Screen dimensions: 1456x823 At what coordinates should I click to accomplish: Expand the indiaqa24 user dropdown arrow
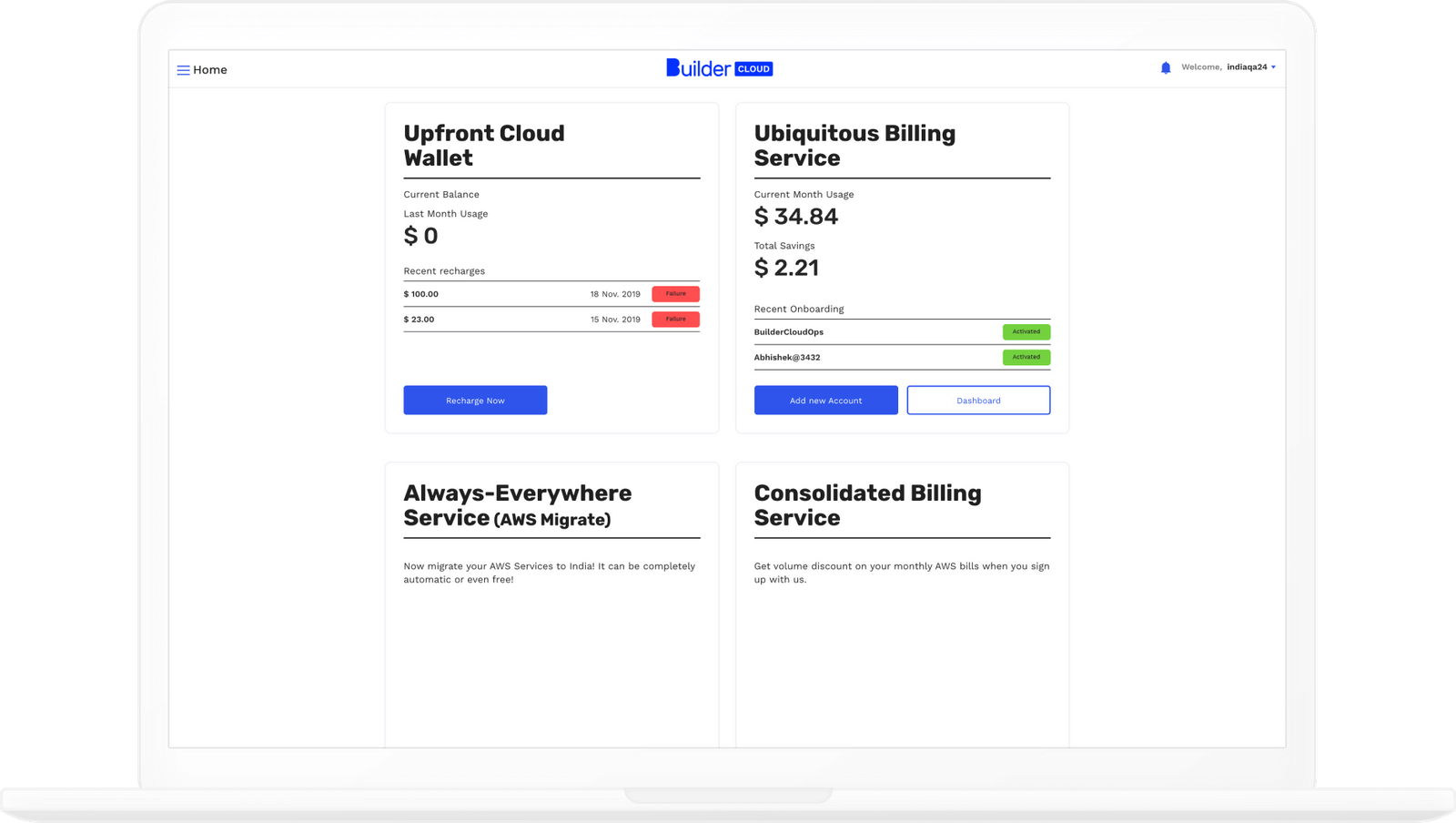[1273, 67]
